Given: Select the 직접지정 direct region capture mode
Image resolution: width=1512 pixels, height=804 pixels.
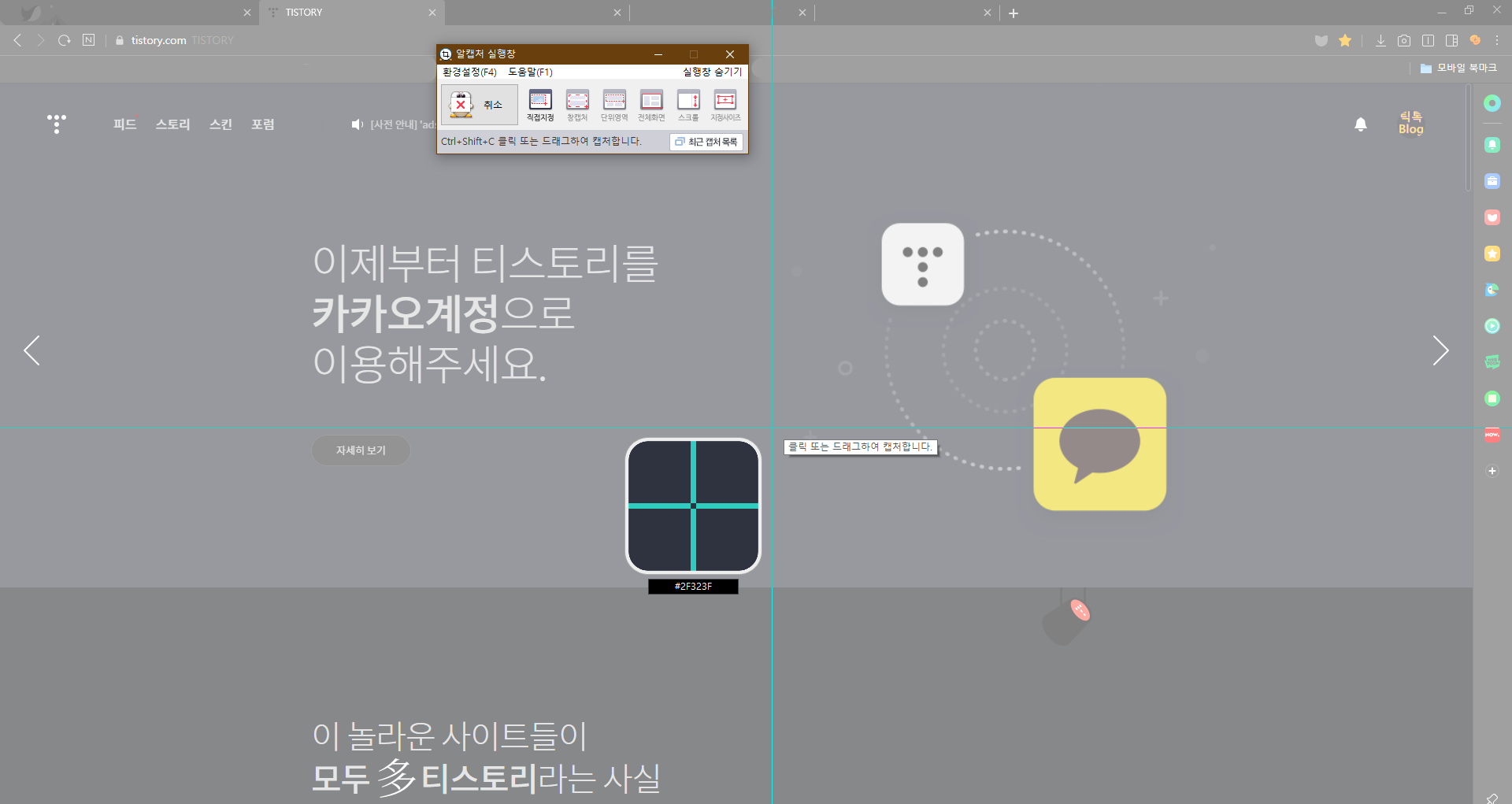Looking at the screenshot, I should (x=540, y=104).
